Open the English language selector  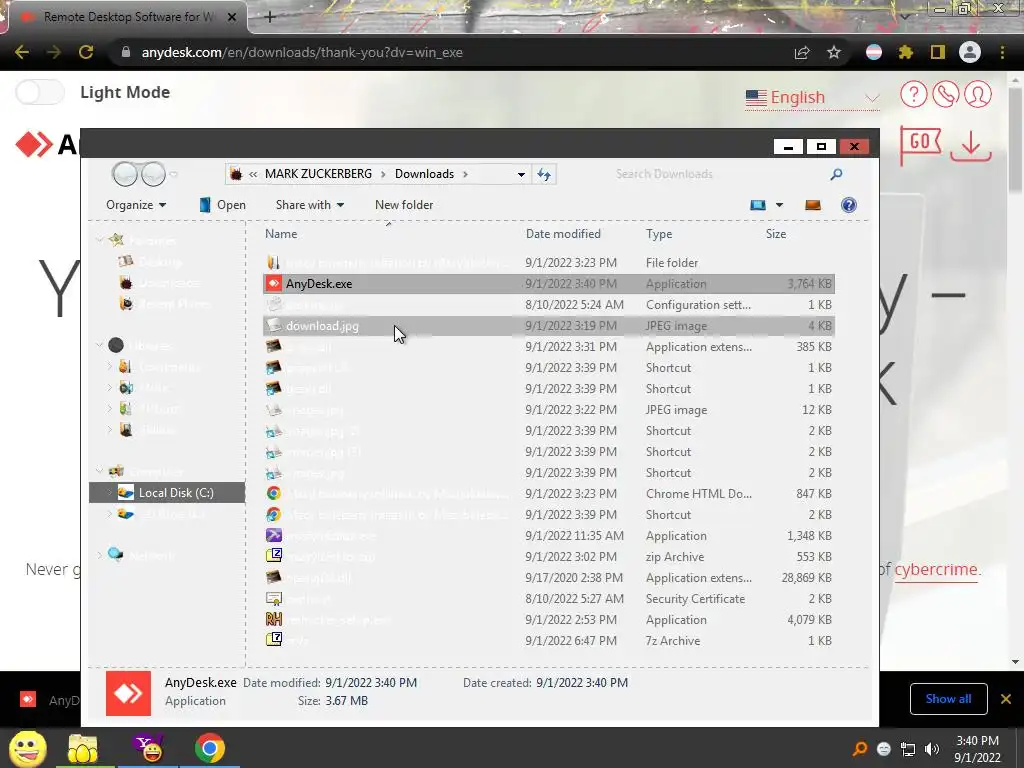tap(812, 97)
